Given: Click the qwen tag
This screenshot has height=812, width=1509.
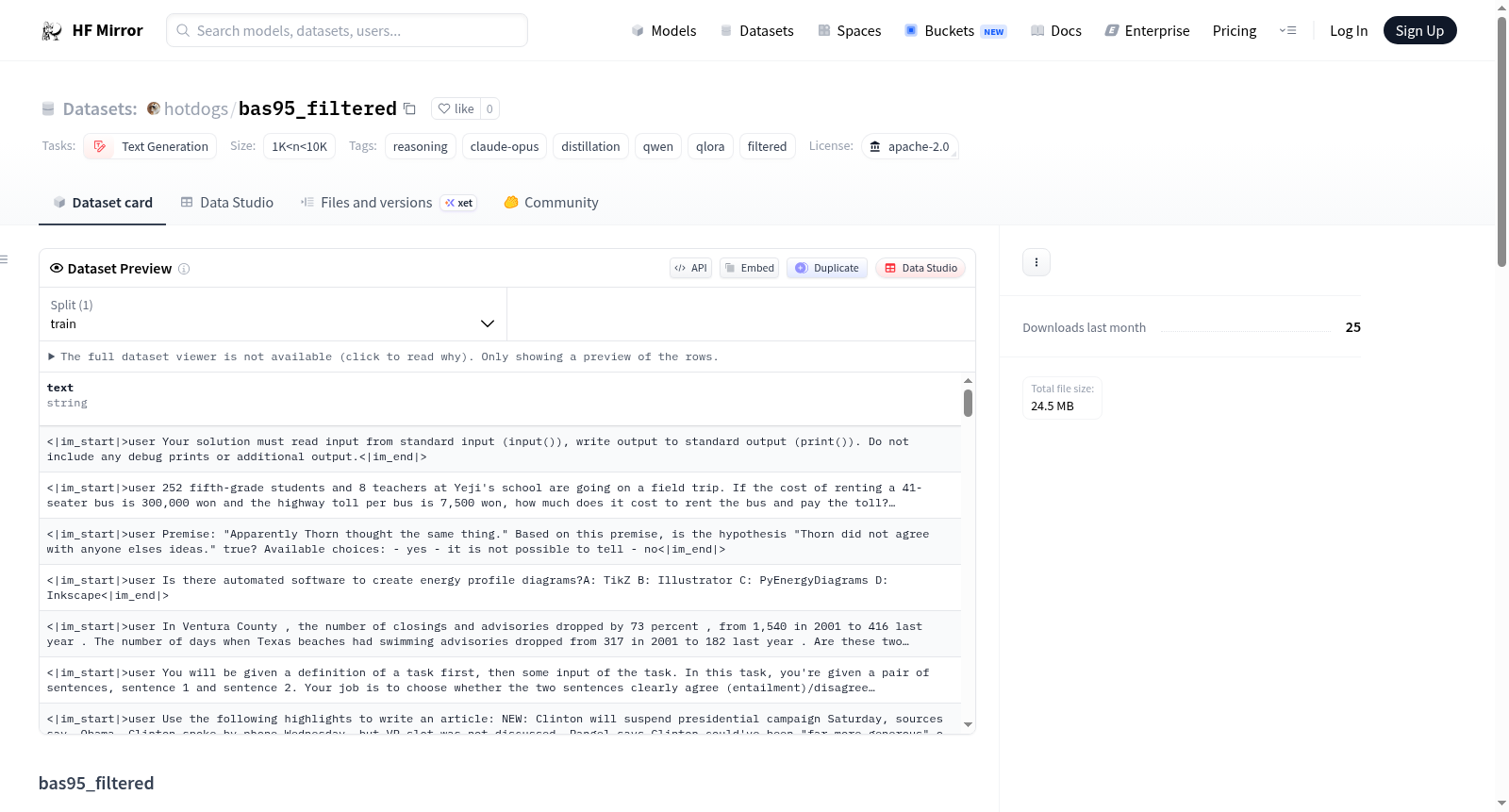Looking at the screenshot, I should pyautogui.click(x=658, y=146).
